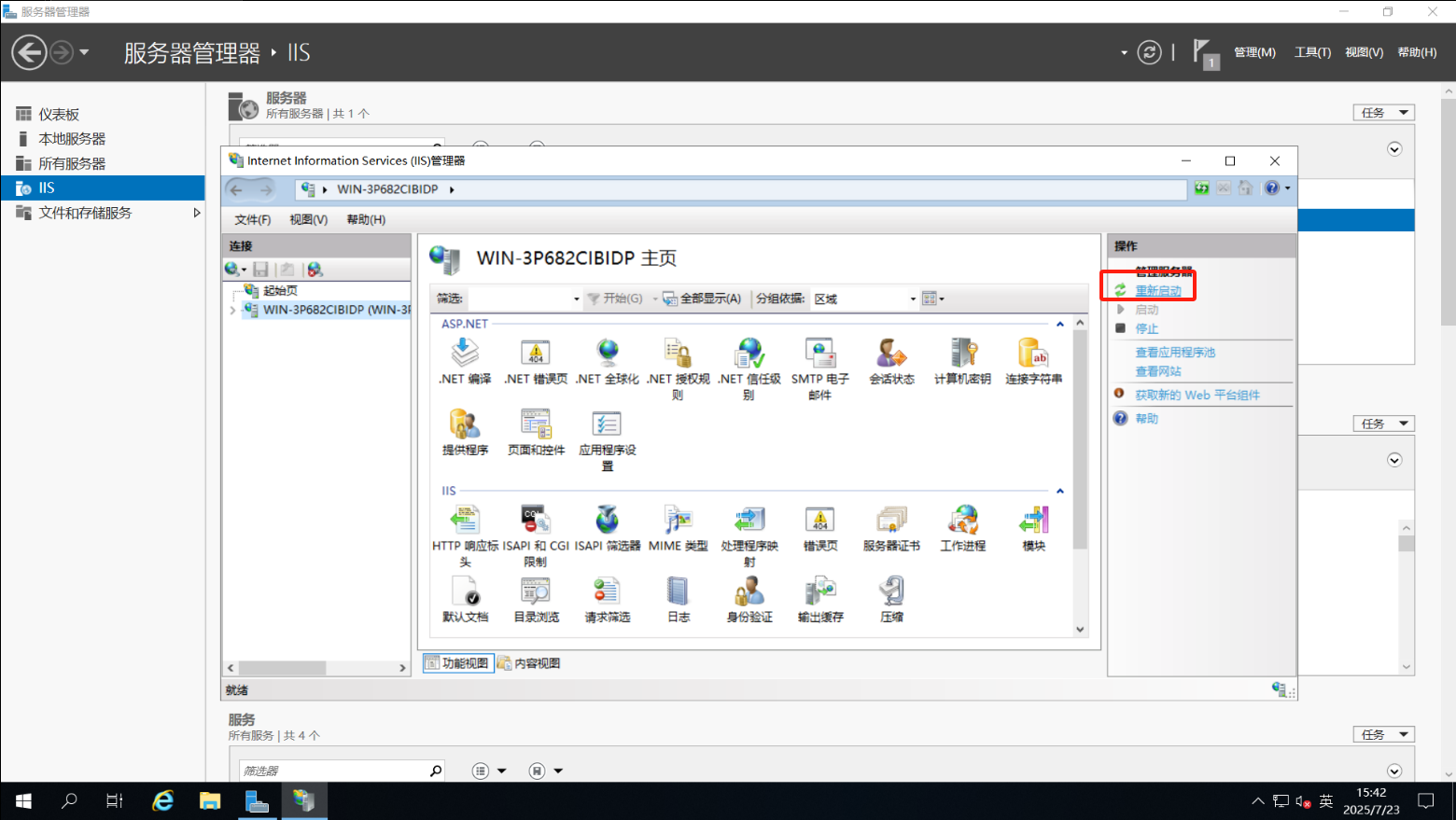The width and height of the screenshot is (1456, 820).
Task: Collapse the IIS group section
Action: 1060,491
